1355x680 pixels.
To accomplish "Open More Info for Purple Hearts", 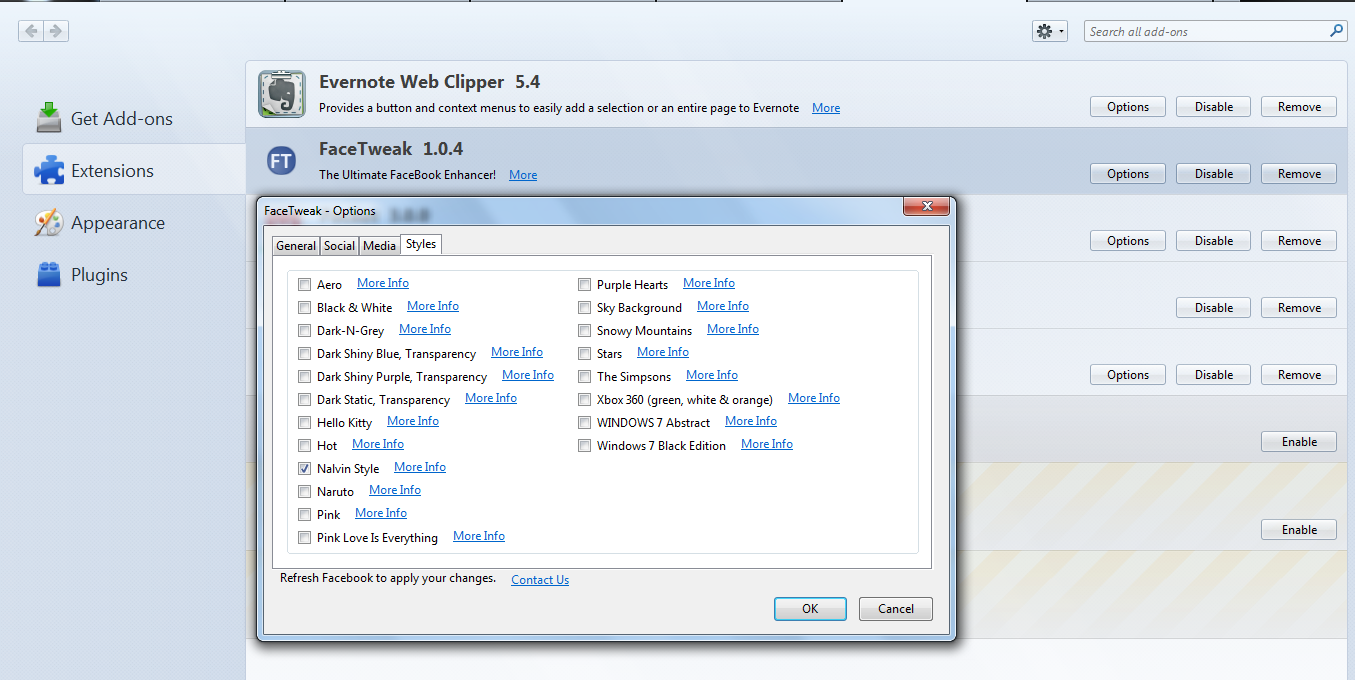I will [x=709, y=283].
